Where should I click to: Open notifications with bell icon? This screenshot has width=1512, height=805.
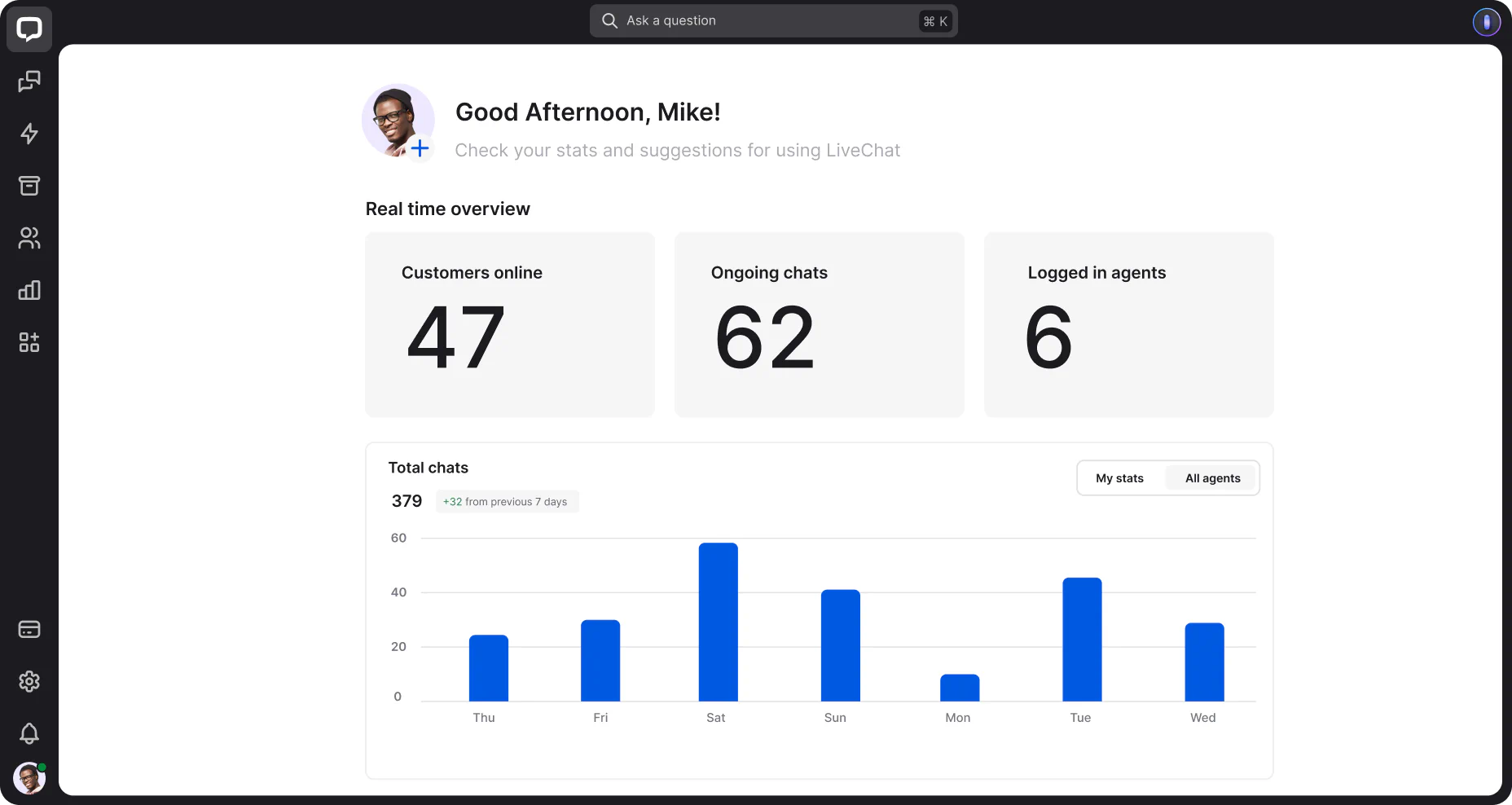tap(29, 734)
